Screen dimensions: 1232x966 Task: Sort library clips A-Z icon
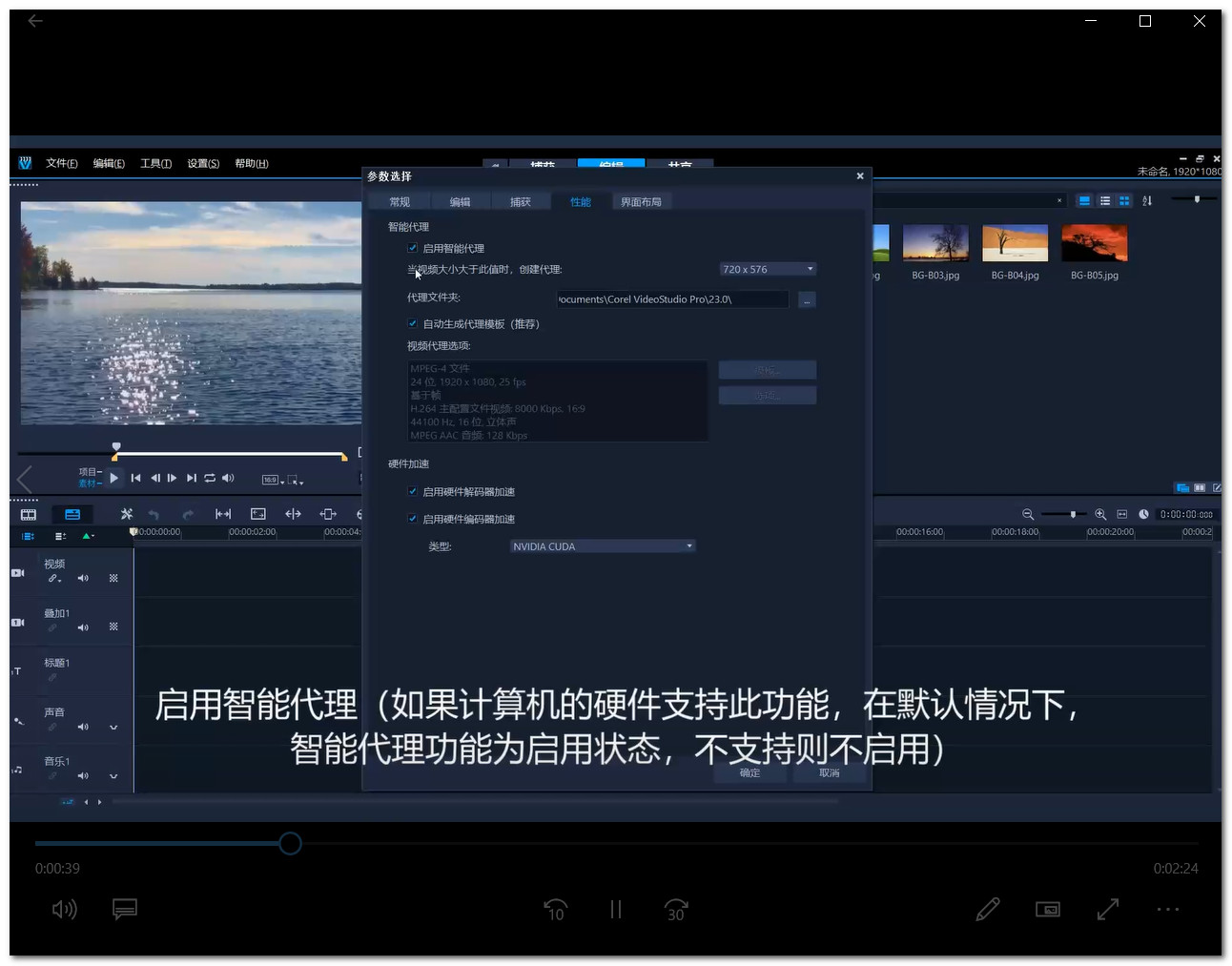(x=1147, y=201)
